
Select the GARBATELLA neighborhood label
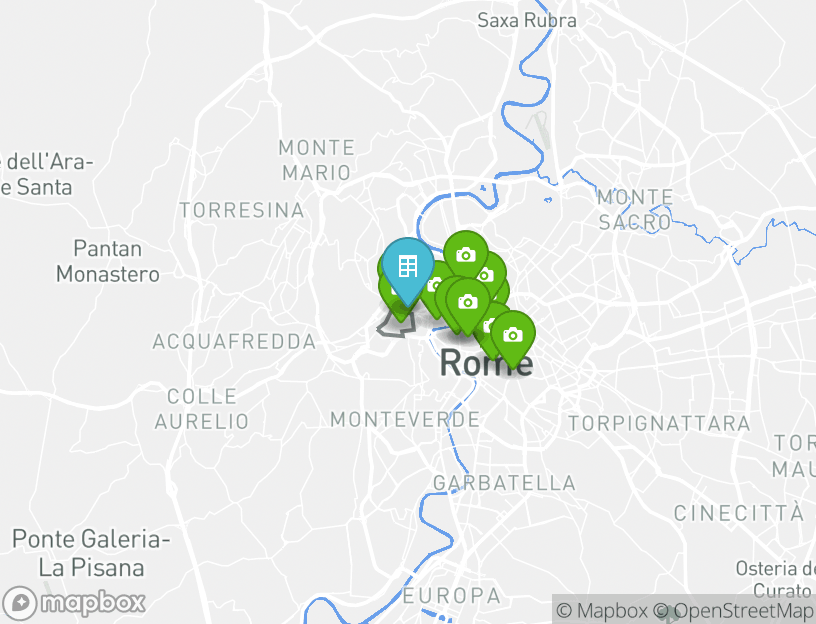pyautogui.click(x=504, y=483)
